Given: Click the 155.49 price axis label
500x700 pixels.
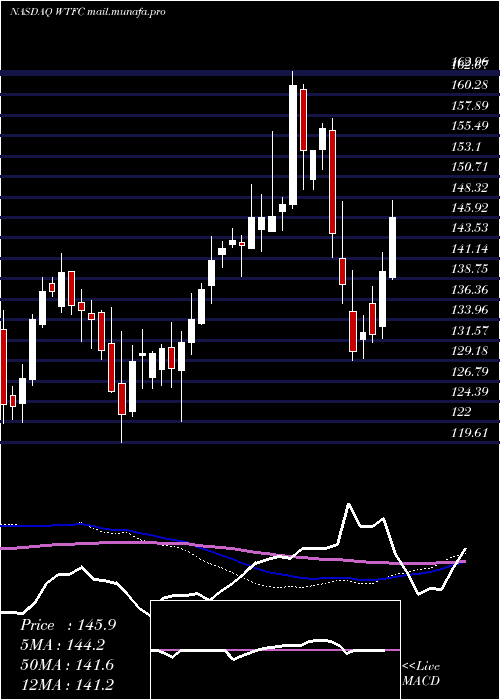Looking at the screenshot, I should point(469,126).
